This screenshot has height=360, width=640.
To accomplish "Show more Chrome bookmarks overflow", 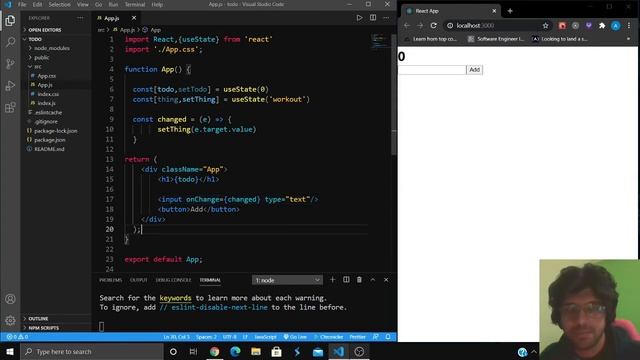I will [x=628, y=39].
